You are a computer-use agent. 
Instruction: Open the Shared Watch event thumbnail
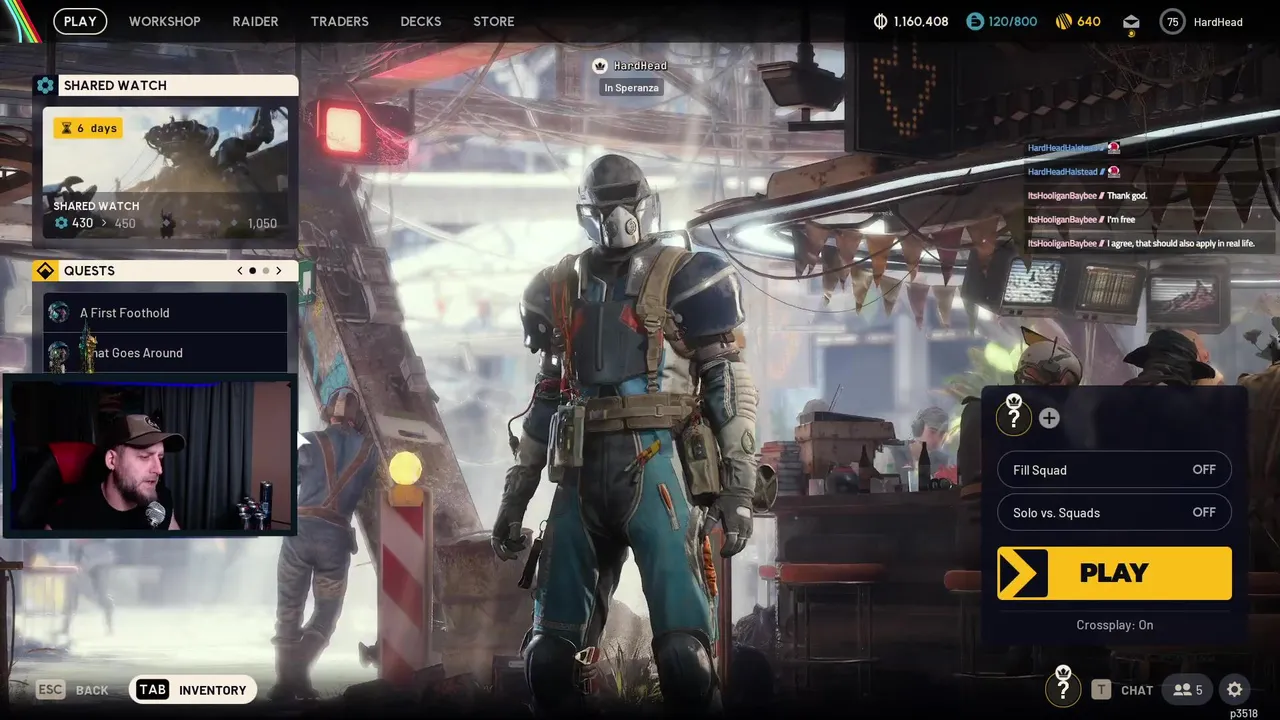[x=165, y=173]
